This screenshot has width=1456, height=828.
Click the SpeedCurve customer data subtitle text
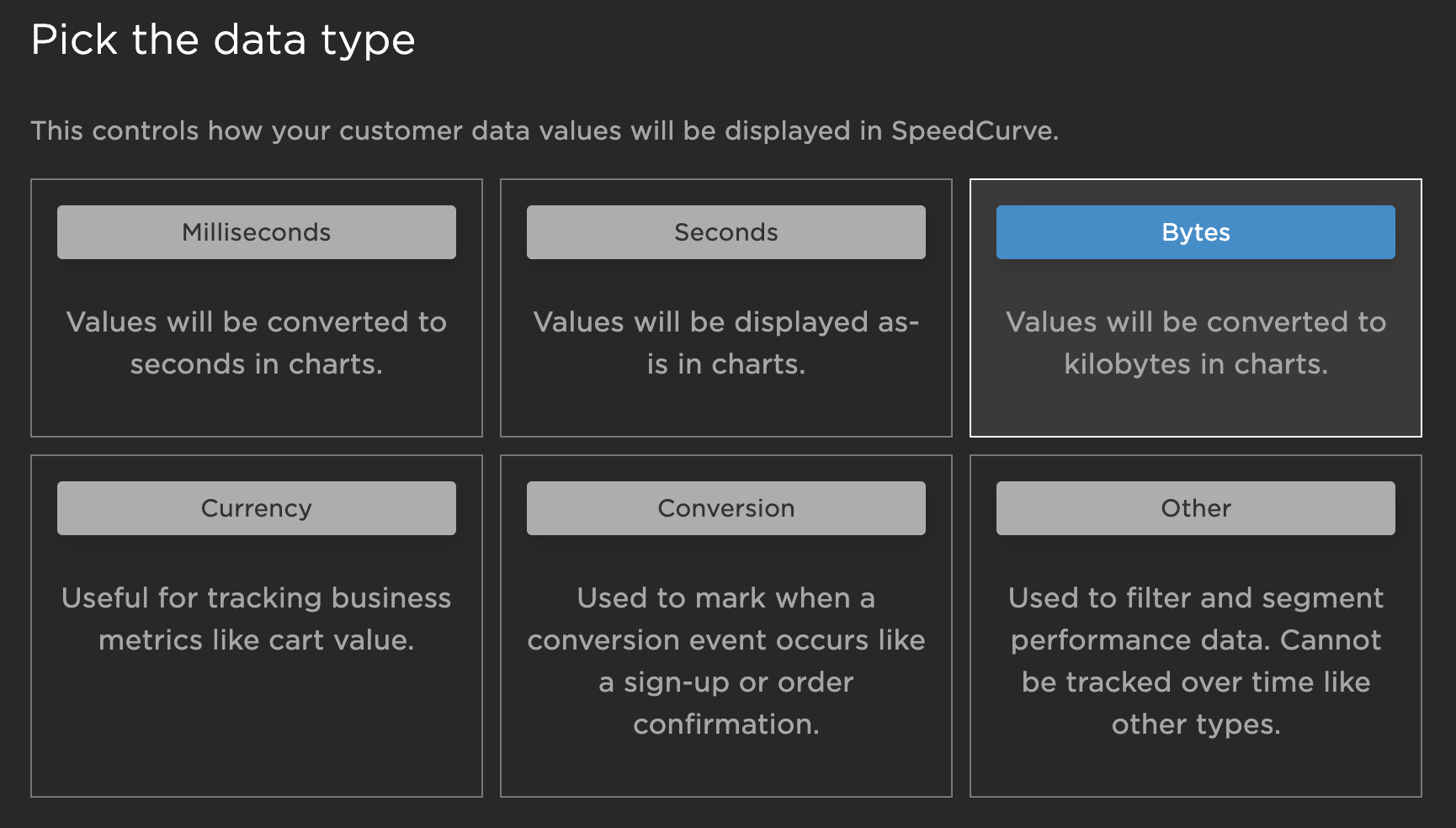coord(545,131)
